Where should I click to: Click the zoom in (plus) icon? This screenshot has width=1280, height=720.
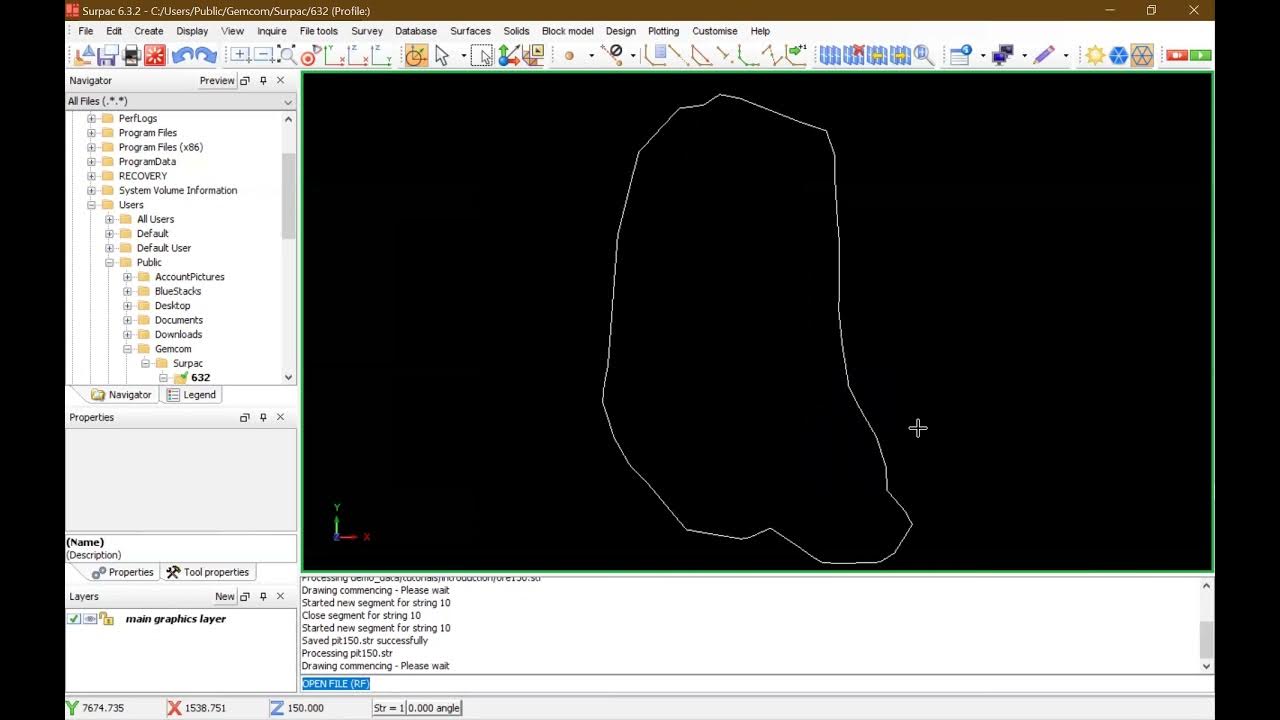pyautogui.click(x=240, y=56)
